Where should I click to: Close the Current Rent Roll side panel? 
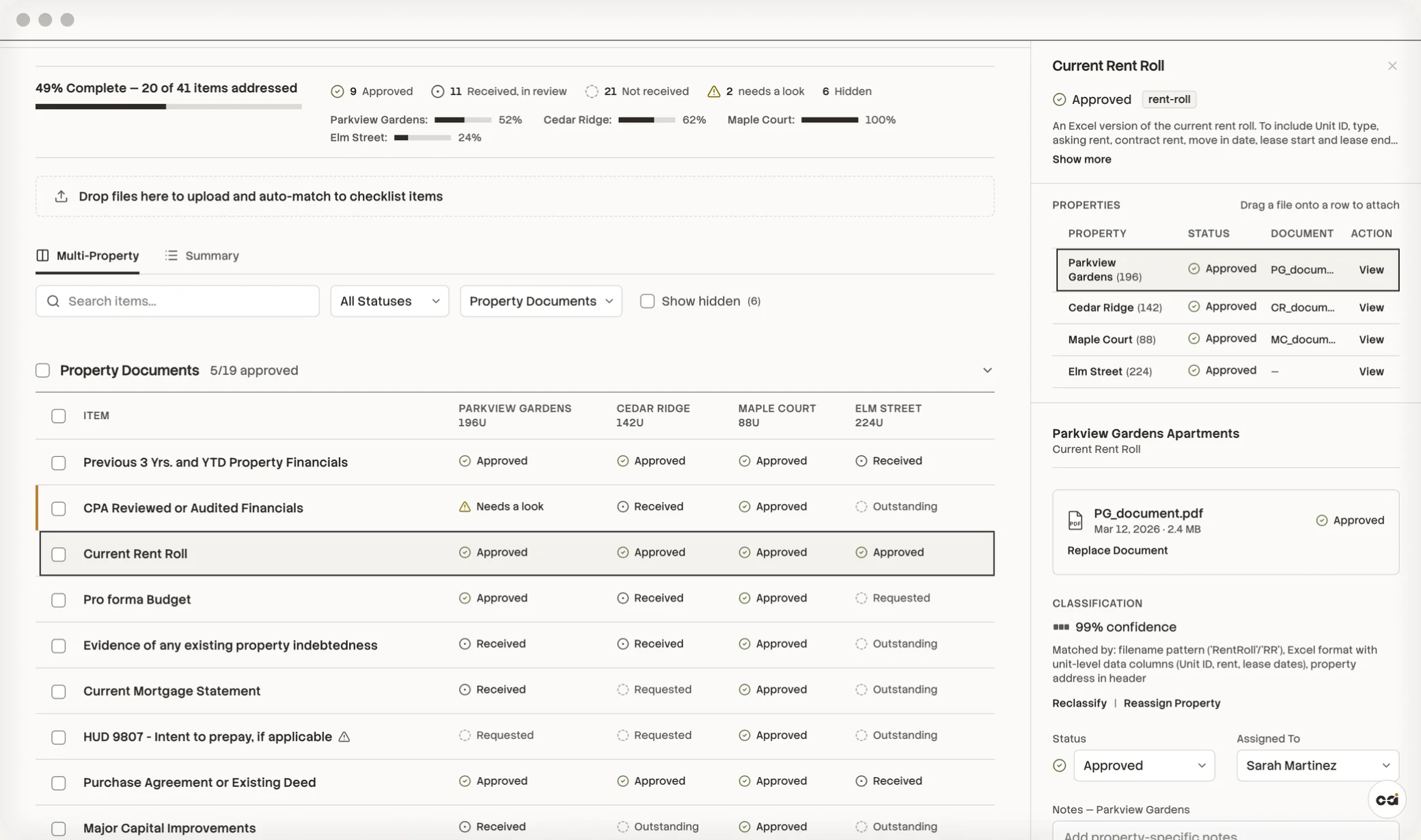click(x=1392, y=66)
